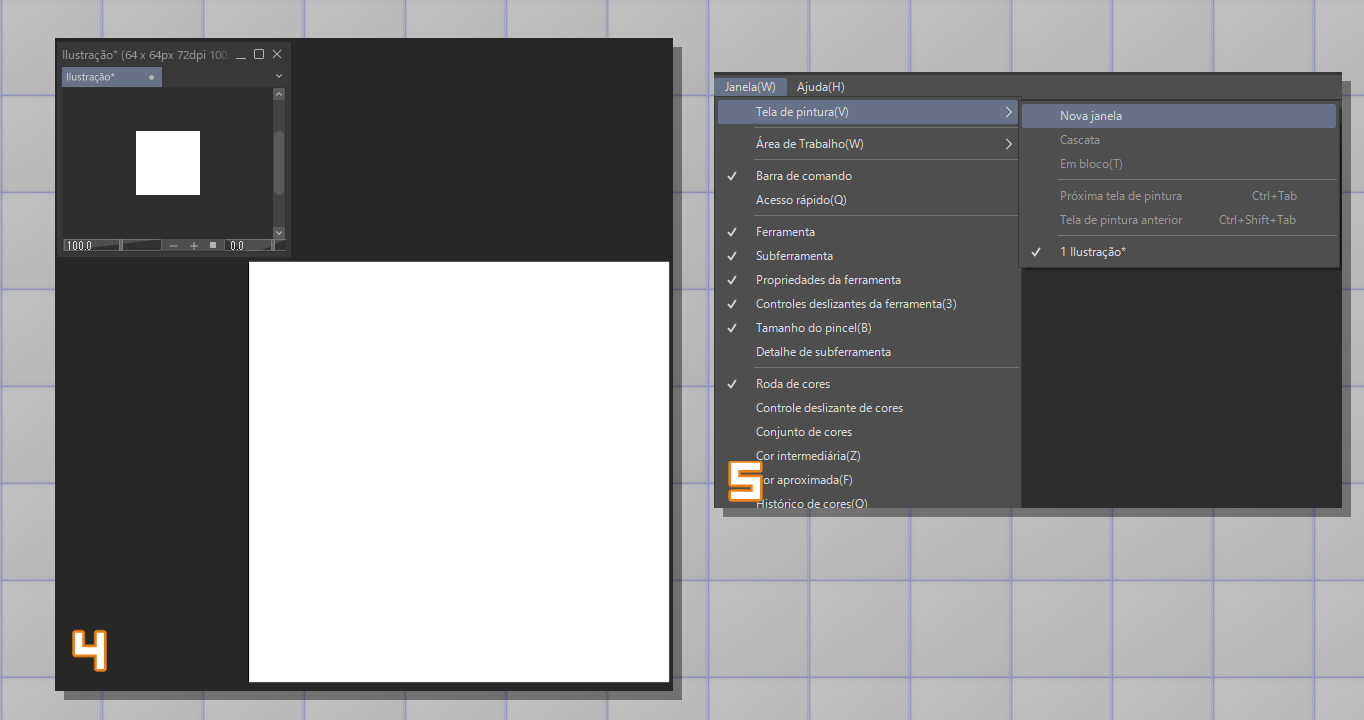Click the zoom slider next to 100.0

pos(140,245)
